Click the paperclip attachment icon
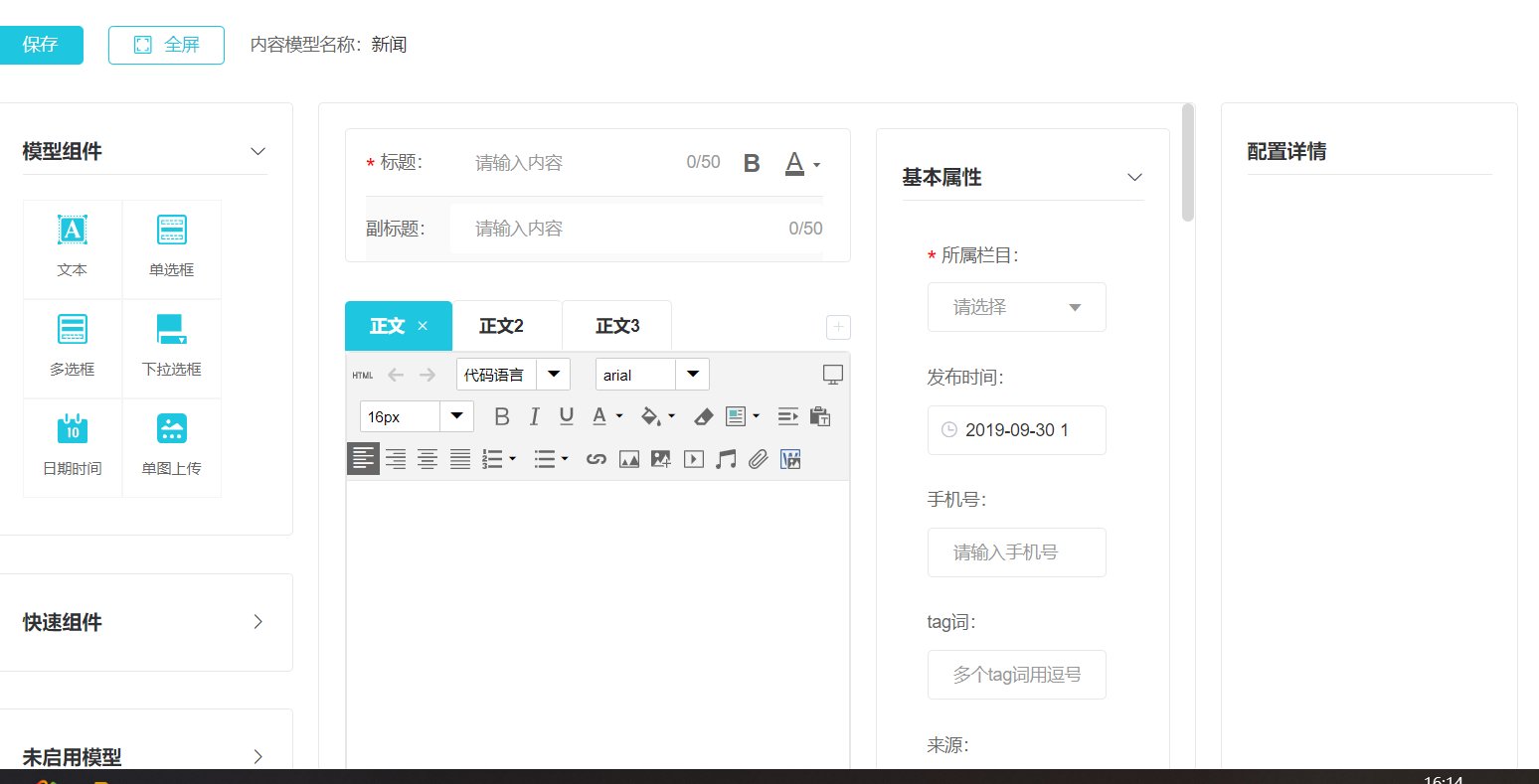 coord(759,459)
